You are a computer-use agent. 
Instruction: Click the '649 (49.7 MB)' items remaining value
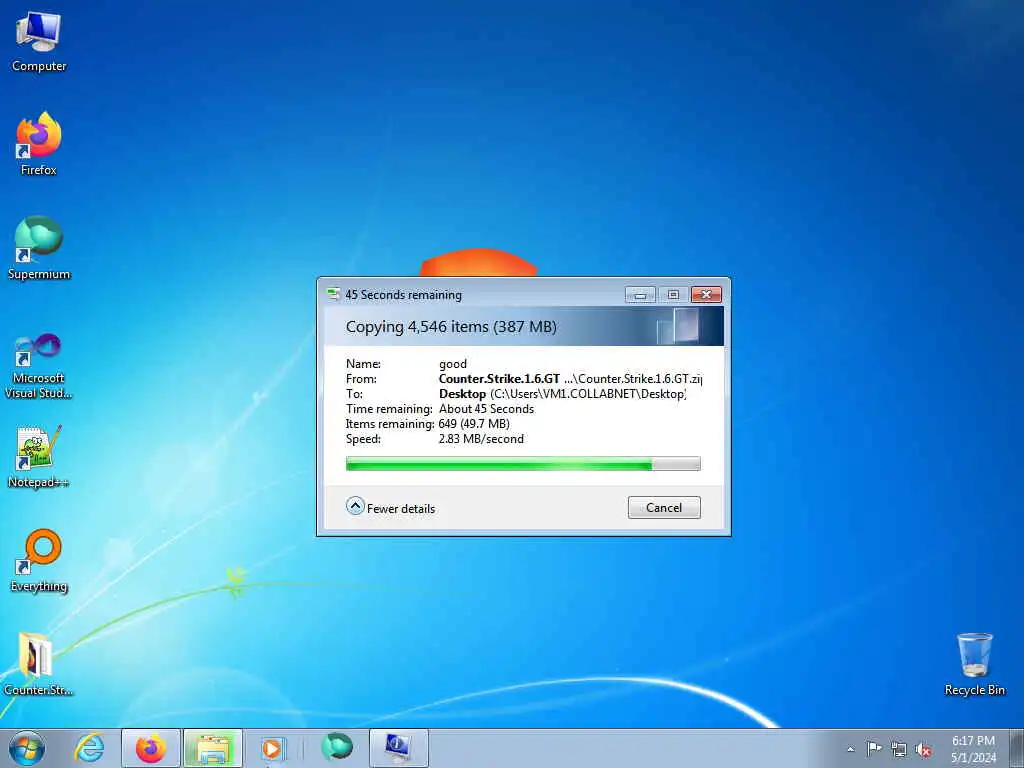474,424
